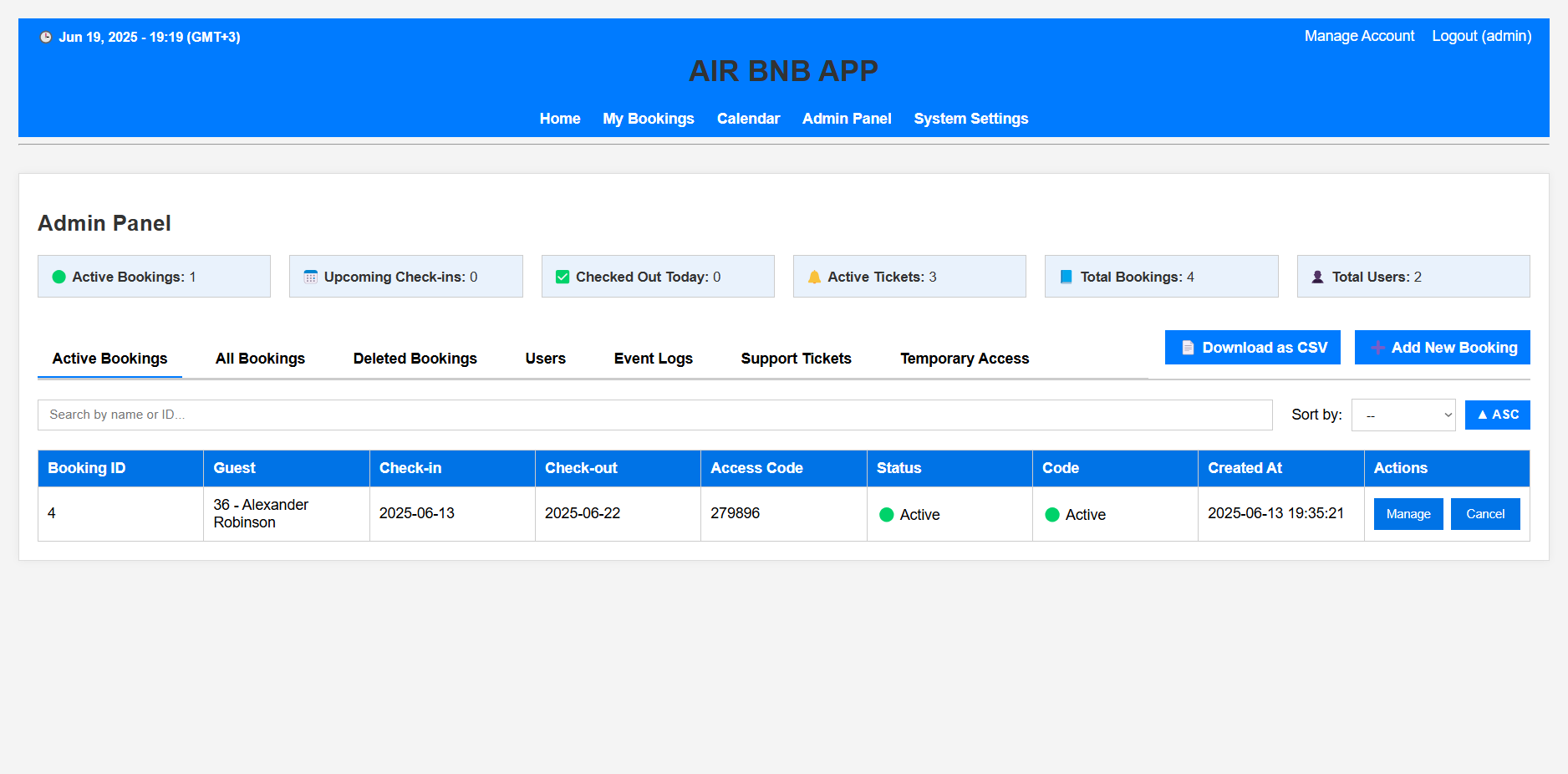Click the Add New Booking button
Viewport: 1568px width, 774px height.
pos(1442,348)
